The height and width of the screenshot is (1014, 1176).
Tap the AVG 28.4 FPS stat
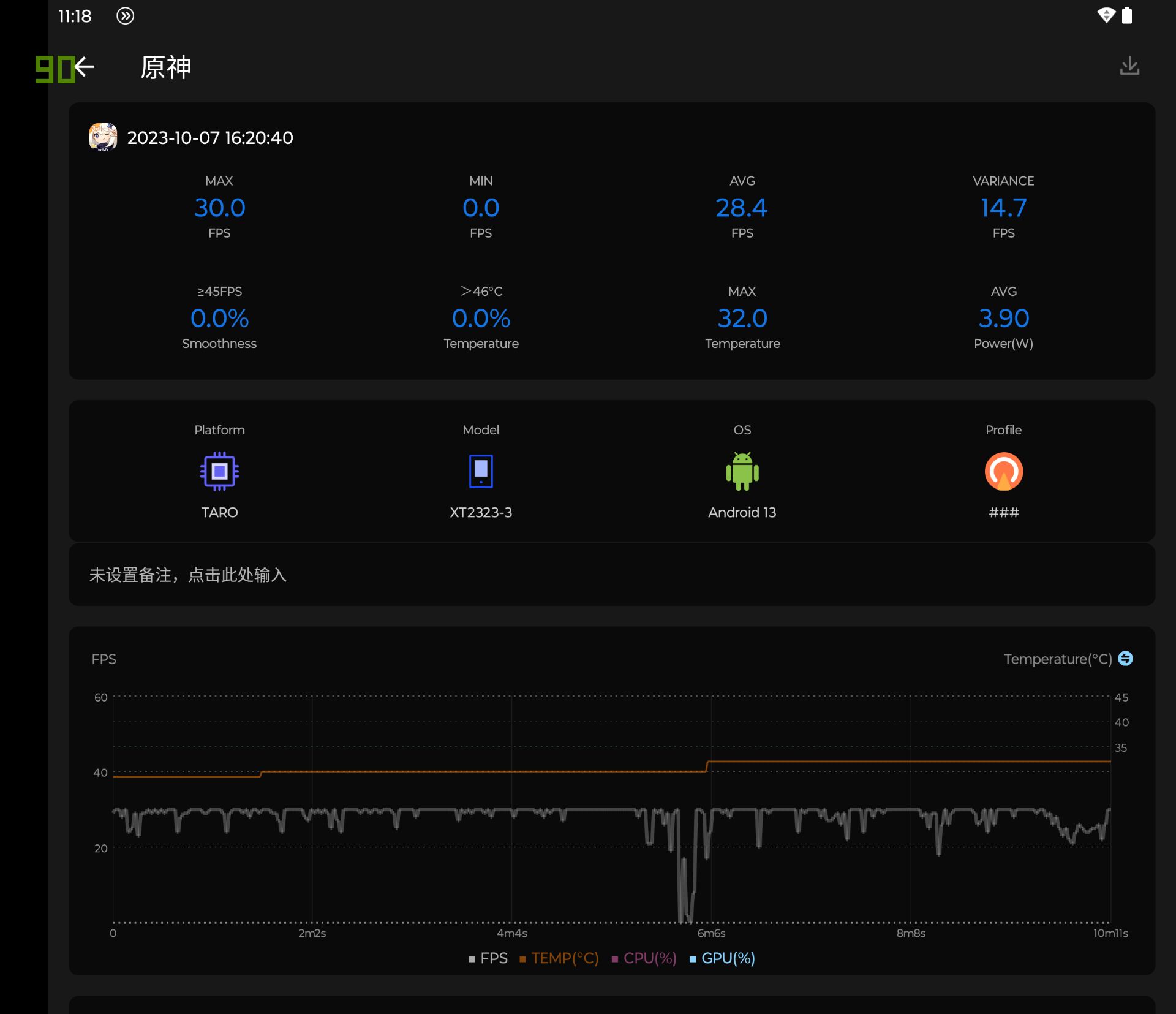(742, 208)
